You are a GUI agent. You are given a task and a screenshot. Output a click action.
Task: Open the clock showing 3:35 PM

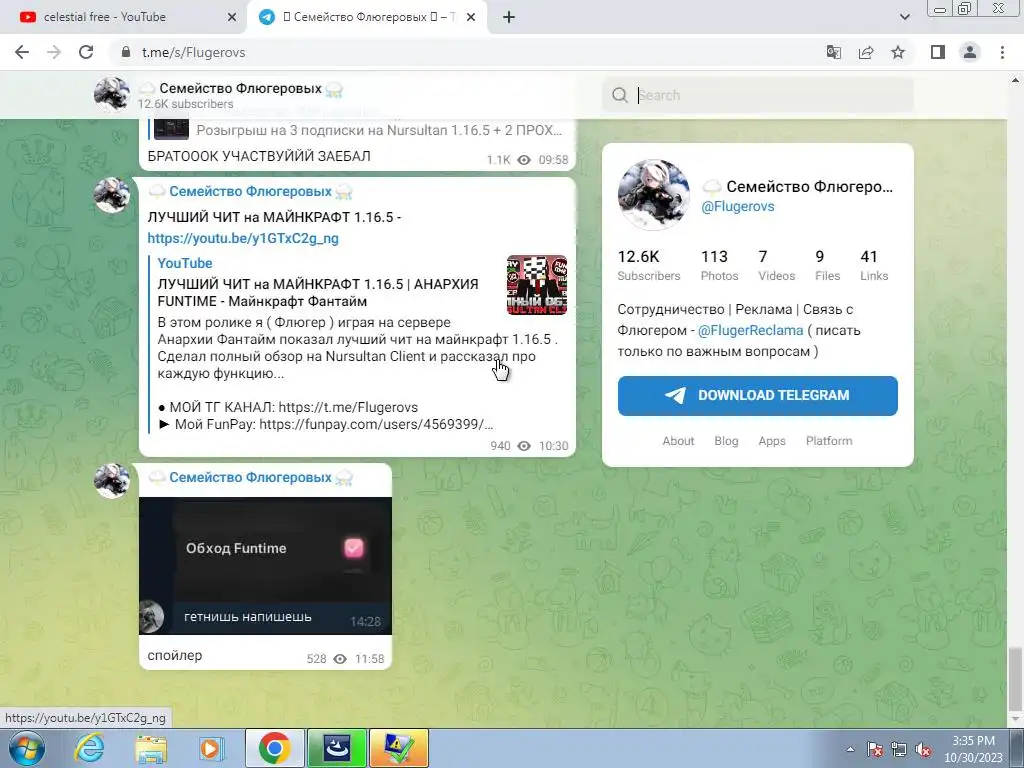973,749
